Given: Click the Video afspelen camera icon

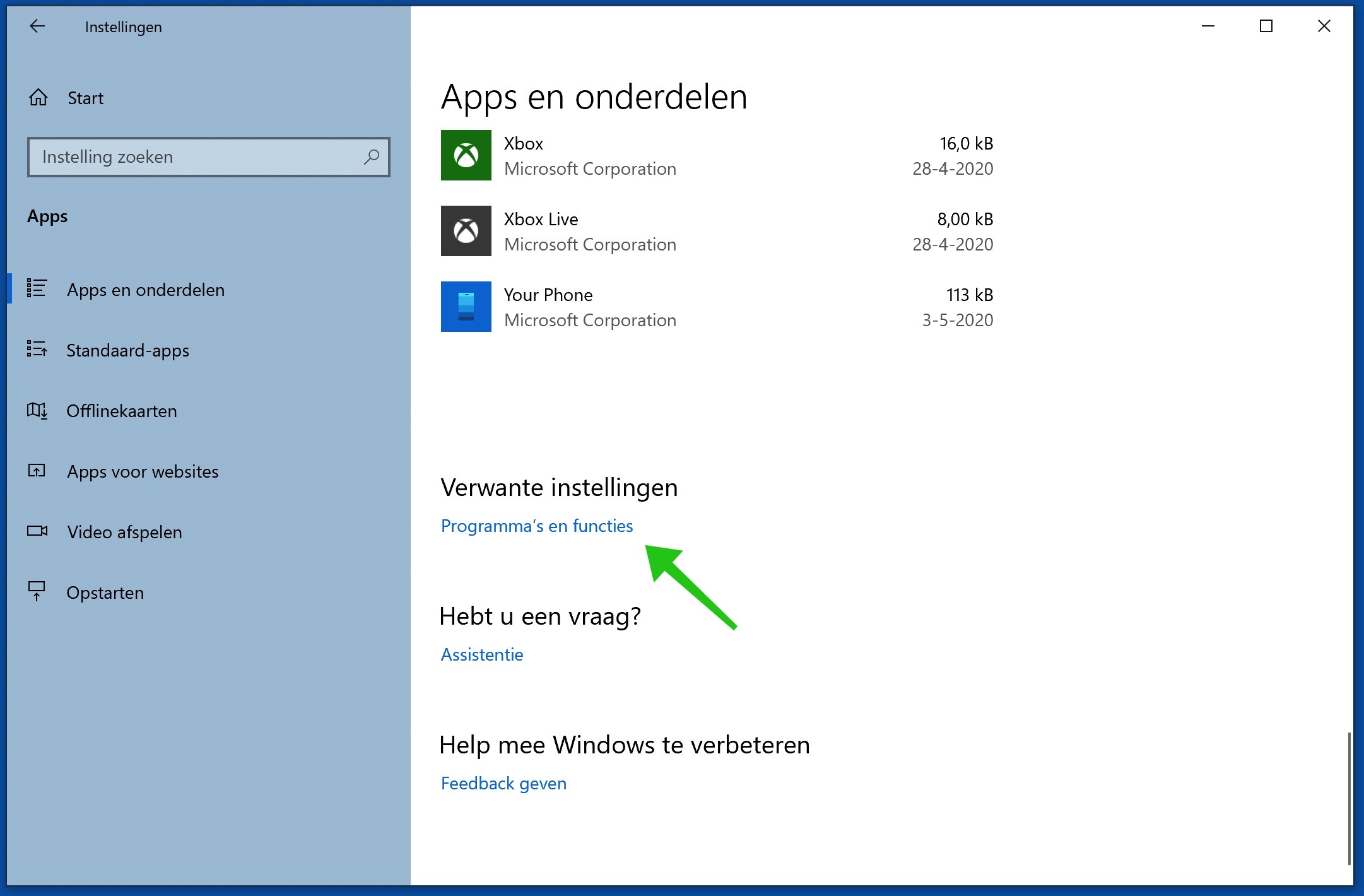Looking at the screenshot, I should 37,531.
